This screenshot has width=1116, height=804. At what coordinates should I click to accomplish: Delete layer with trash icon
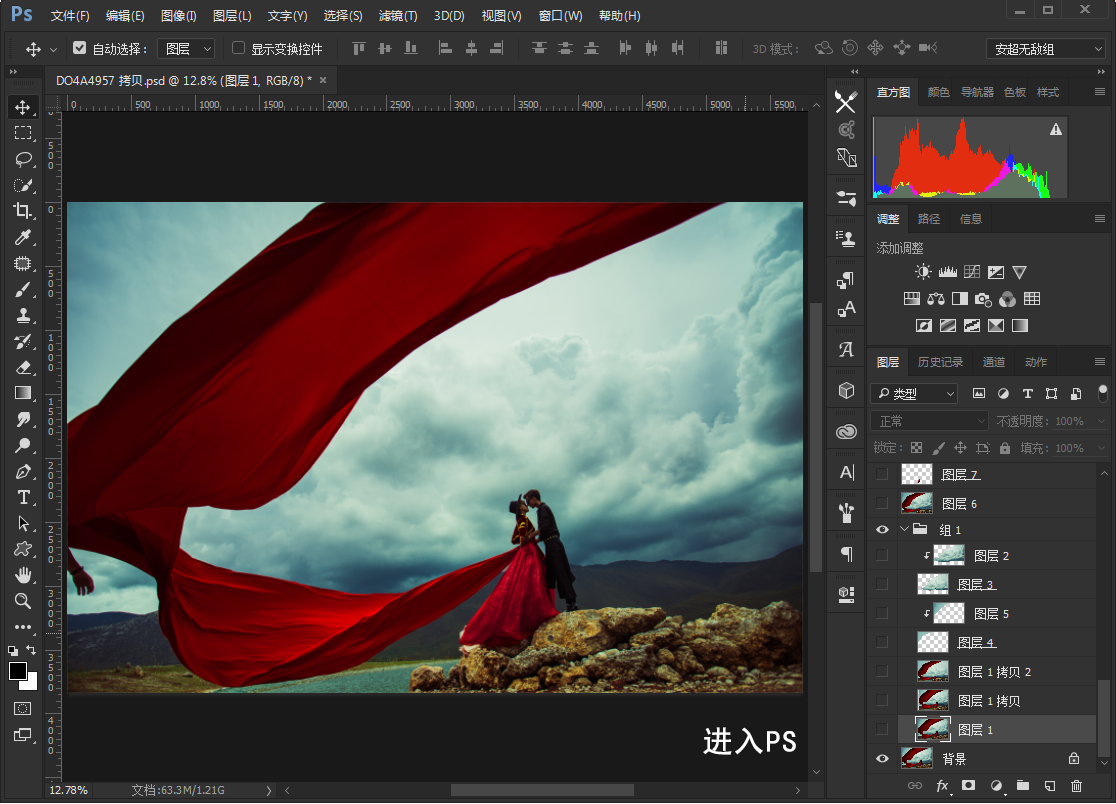[x=1076, y=786]
